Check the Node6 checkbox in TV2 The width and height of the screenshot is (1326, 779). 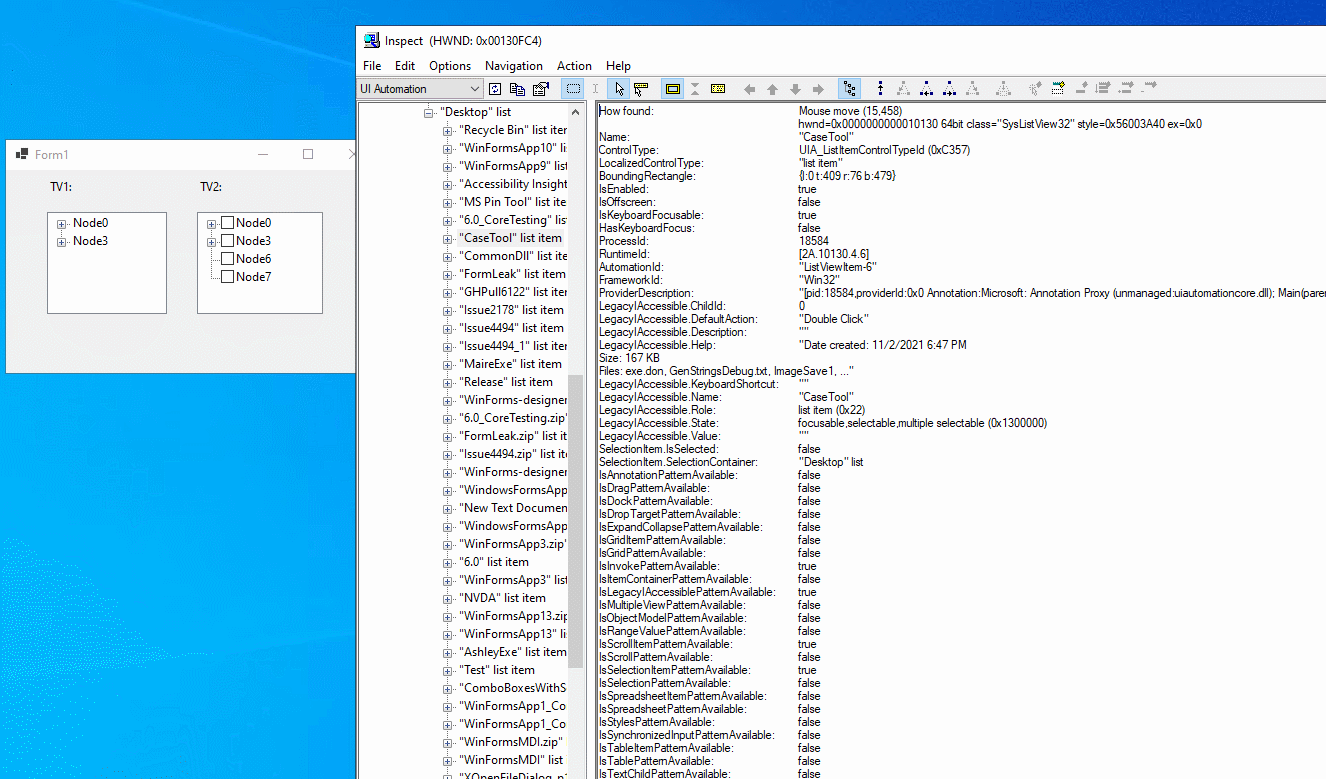tap(227, 259)
